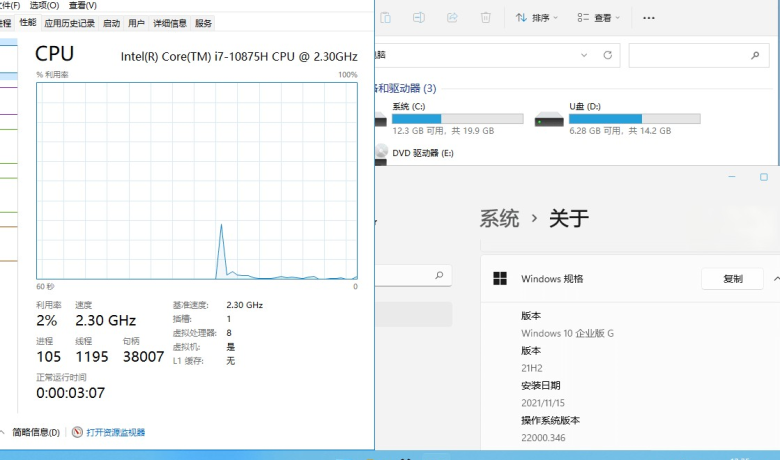Switch to the 应用历史记录 tab

click(69, 23)
